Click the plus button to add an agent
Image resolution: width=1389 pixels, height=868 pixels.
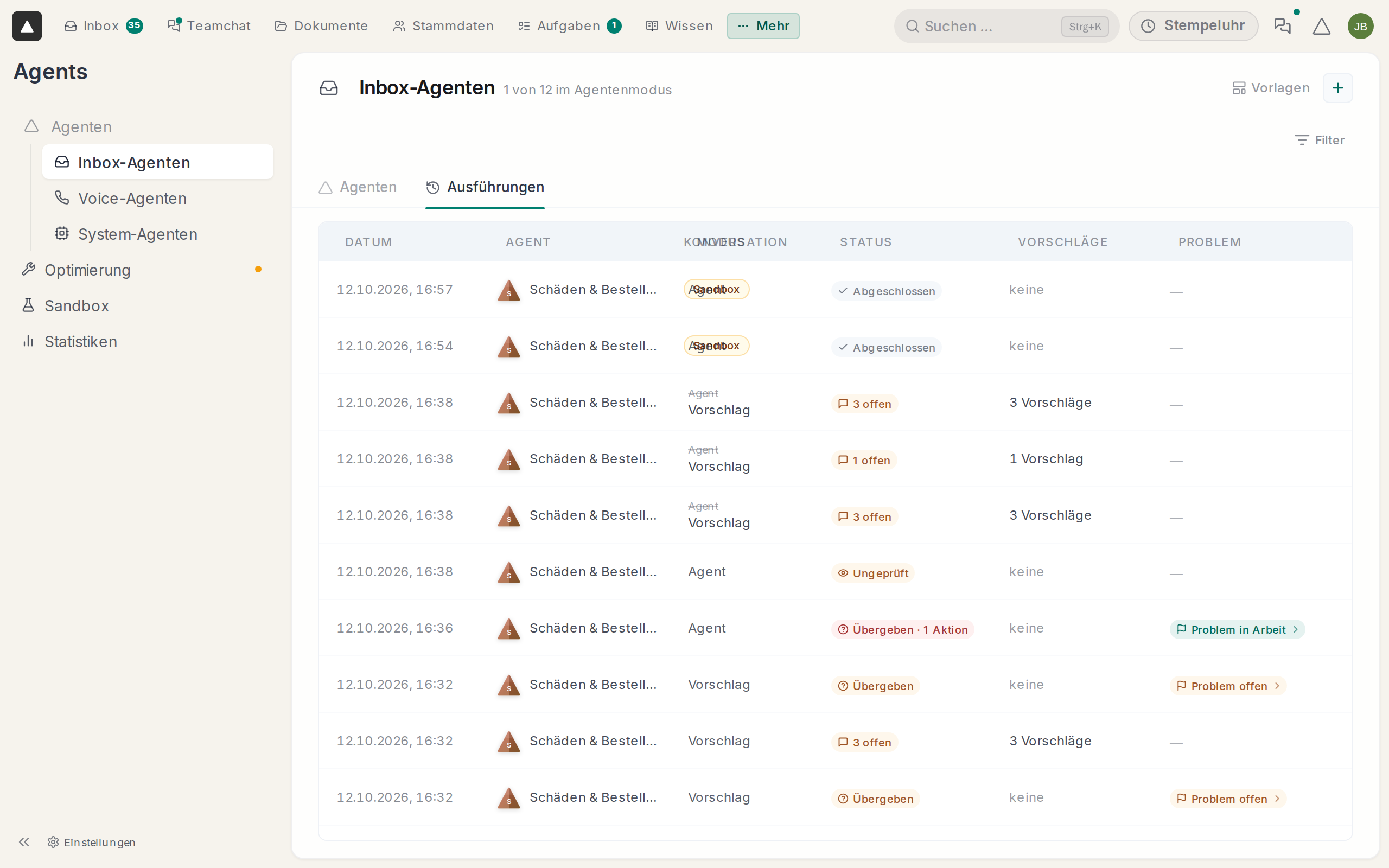[1337, 88]
